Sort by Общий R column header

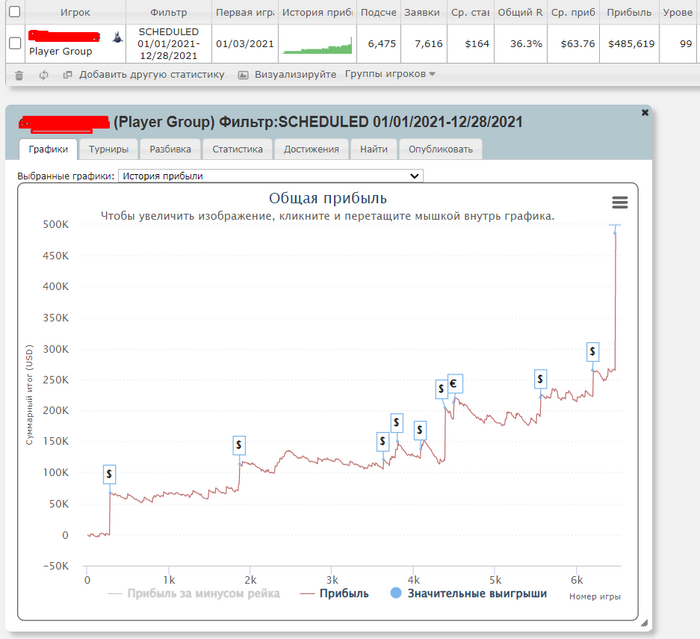(520, 13)
